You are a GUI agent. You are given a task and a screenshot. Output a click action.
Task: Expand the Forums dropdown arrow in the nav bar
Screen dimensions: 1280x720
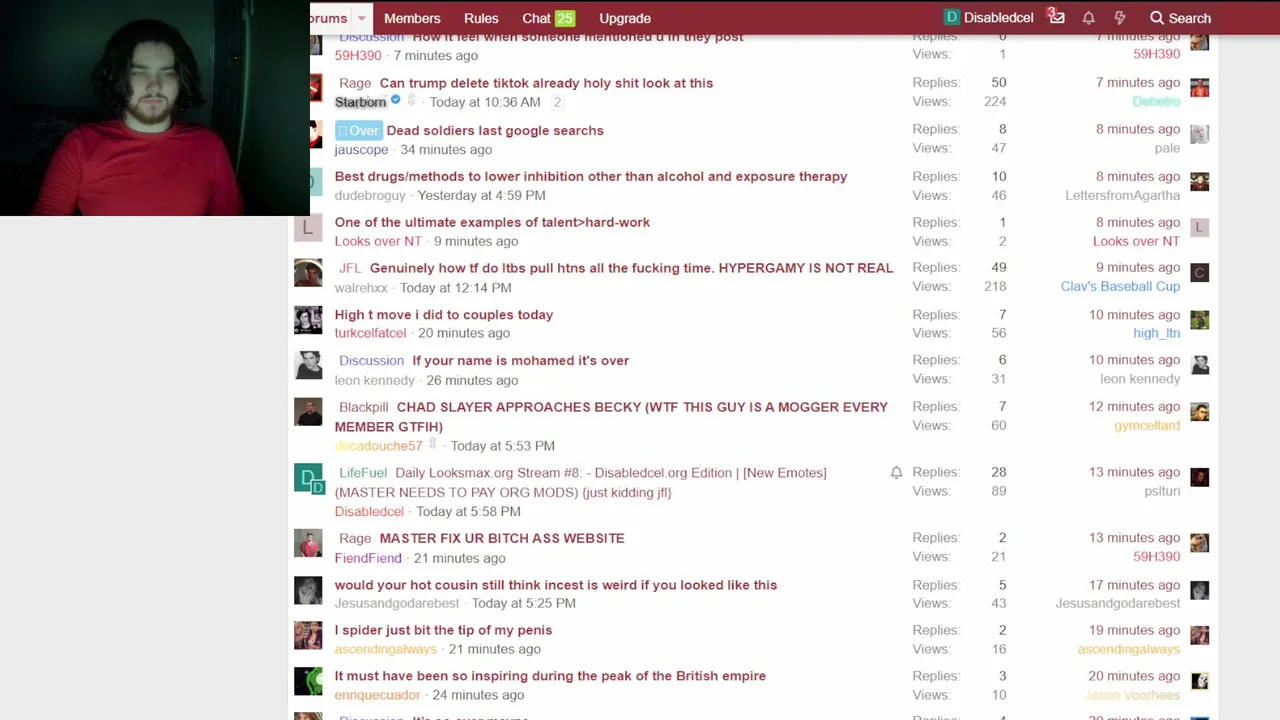point(361,18)
